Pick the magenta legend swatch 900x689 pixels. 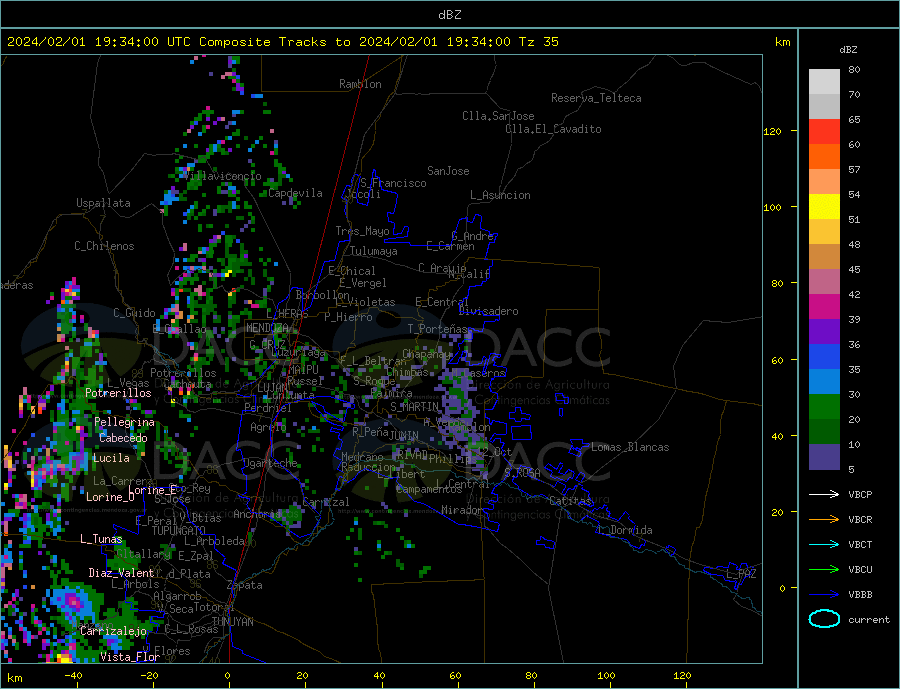coord(824,307)
